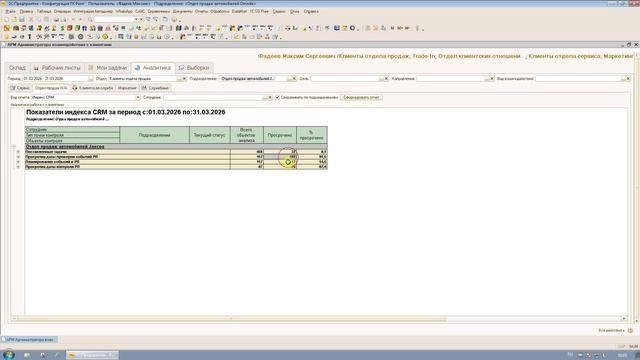640x360 pixels.
Task: Click the Open file toolbar icon
Action: click(x=14, y=19)
